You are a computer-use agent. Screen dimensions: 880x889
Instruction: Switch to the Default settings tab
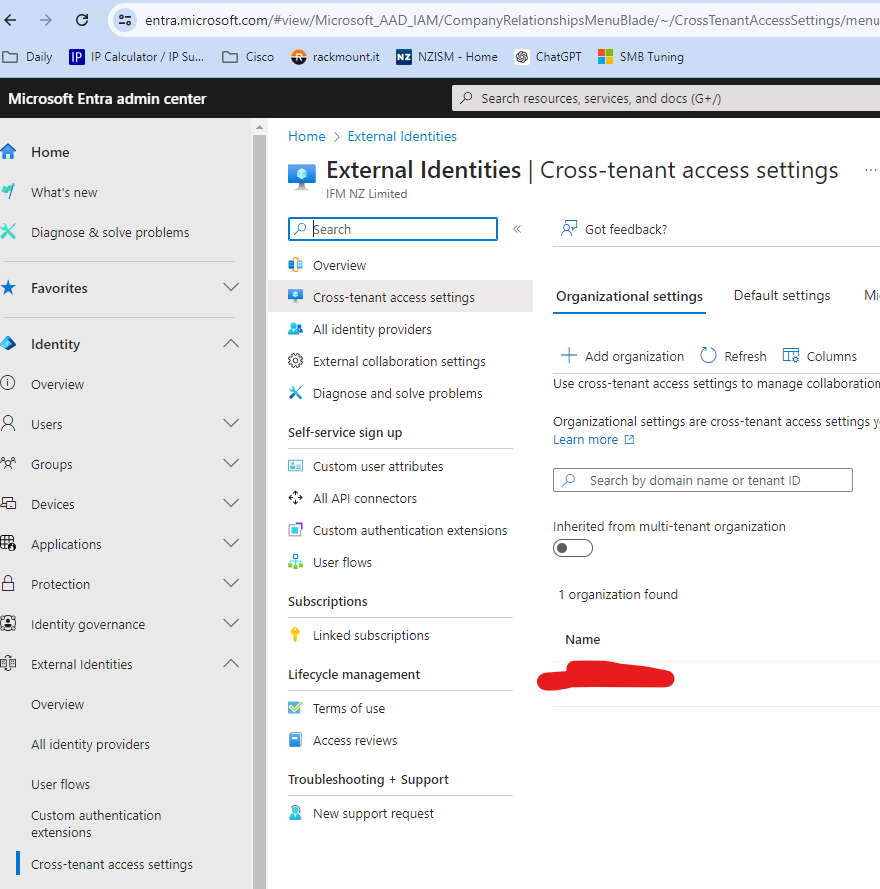(782, 295)
